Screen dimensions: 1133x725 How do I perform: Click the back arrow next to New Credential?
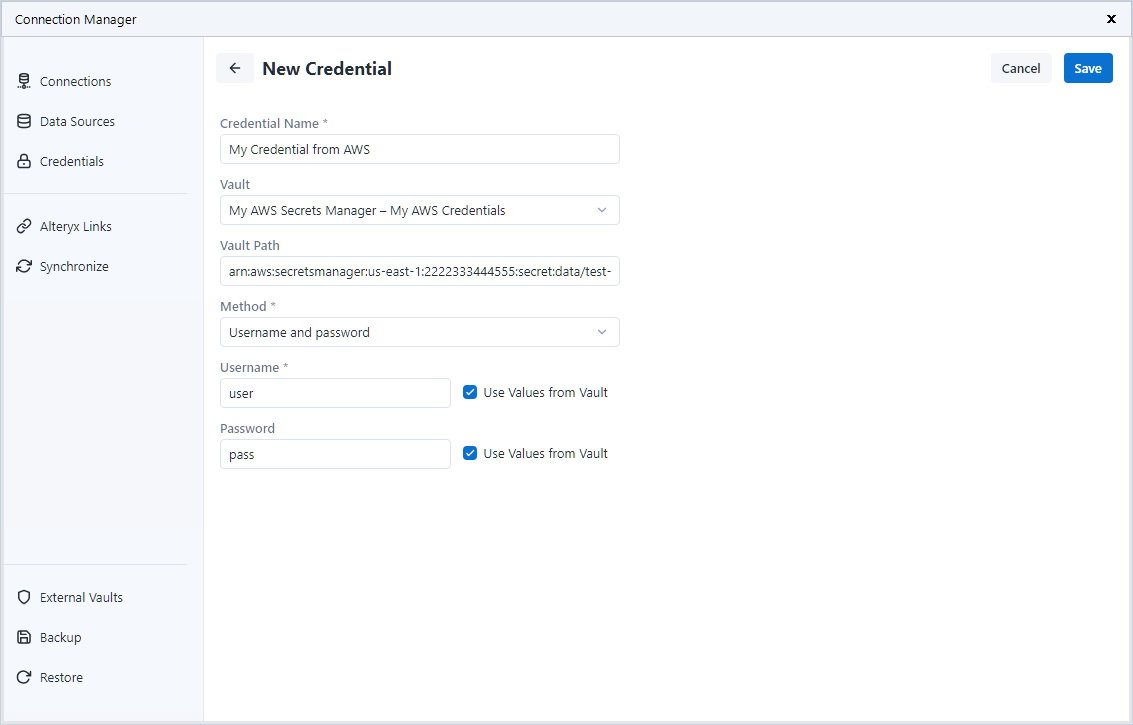[x=235, y=68]
